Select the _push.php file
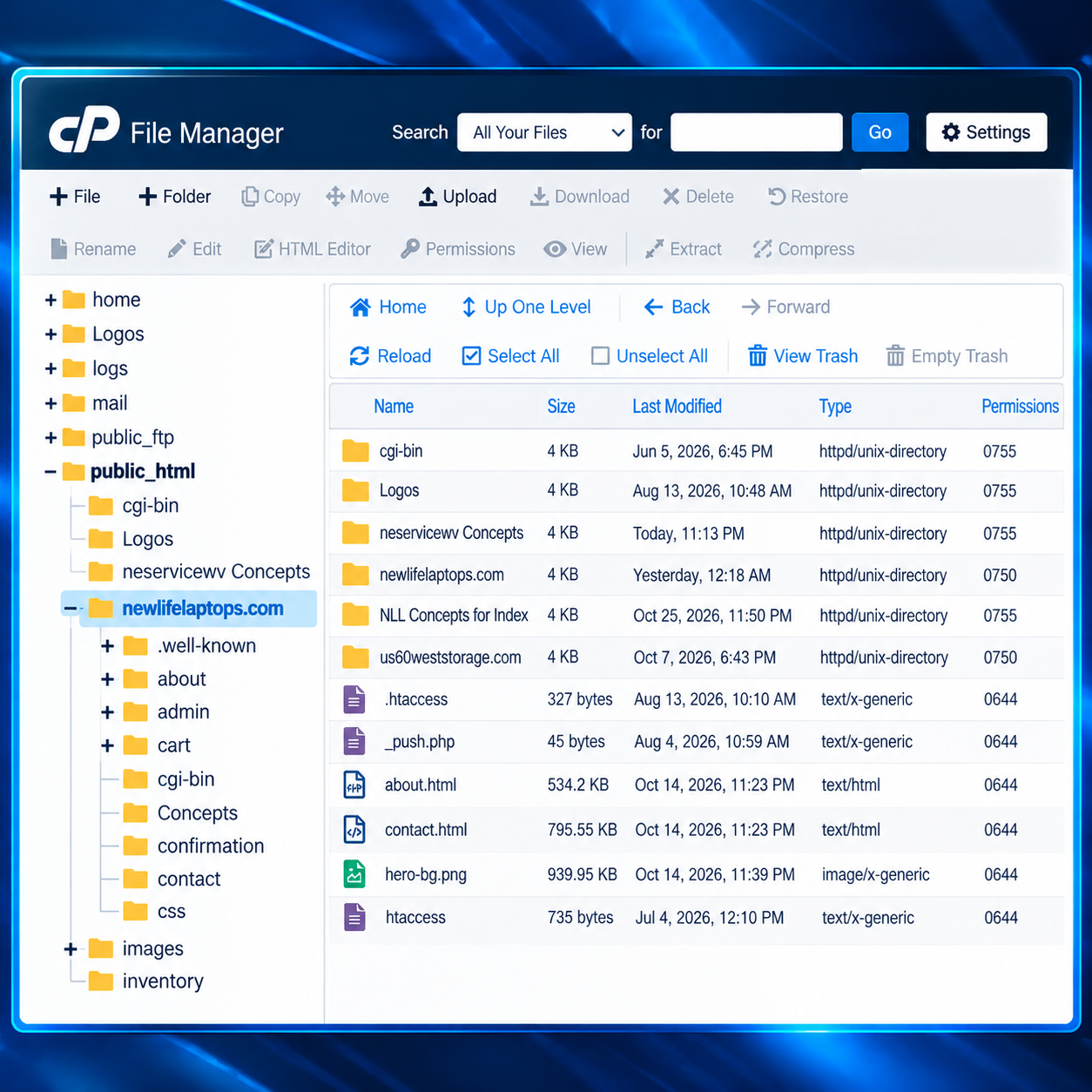The height and width of the screenshot is (1092, 1092). (696, 742)
